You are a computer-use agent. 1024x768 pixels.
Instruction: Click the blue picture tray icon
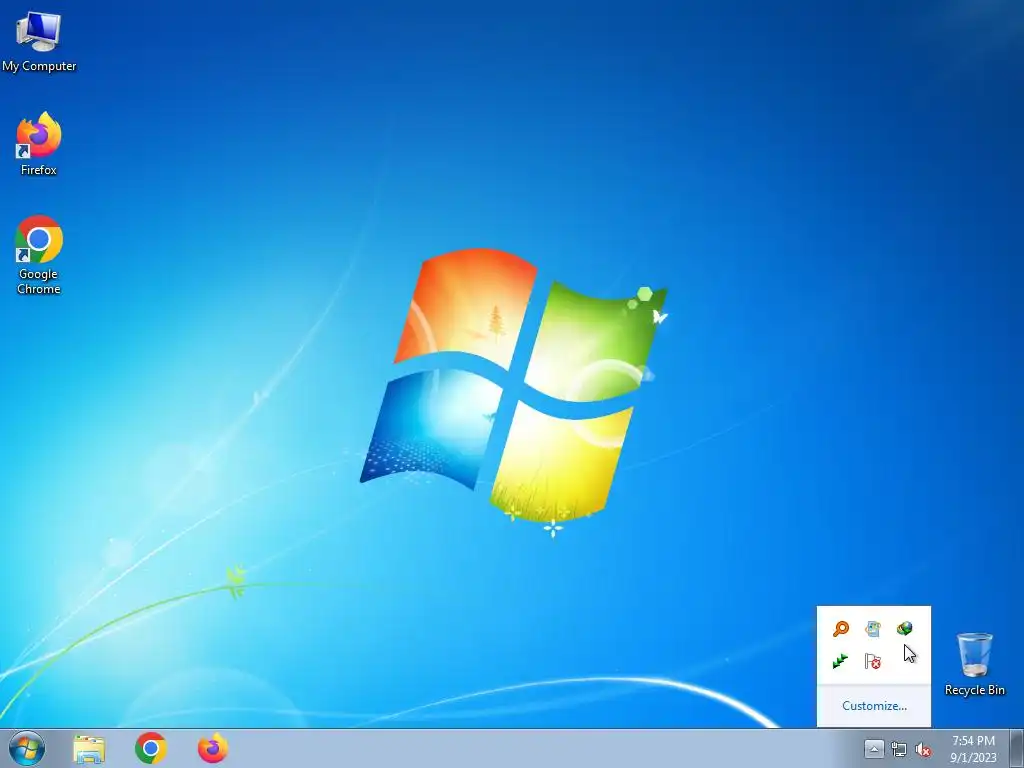(x=873, y=629)
